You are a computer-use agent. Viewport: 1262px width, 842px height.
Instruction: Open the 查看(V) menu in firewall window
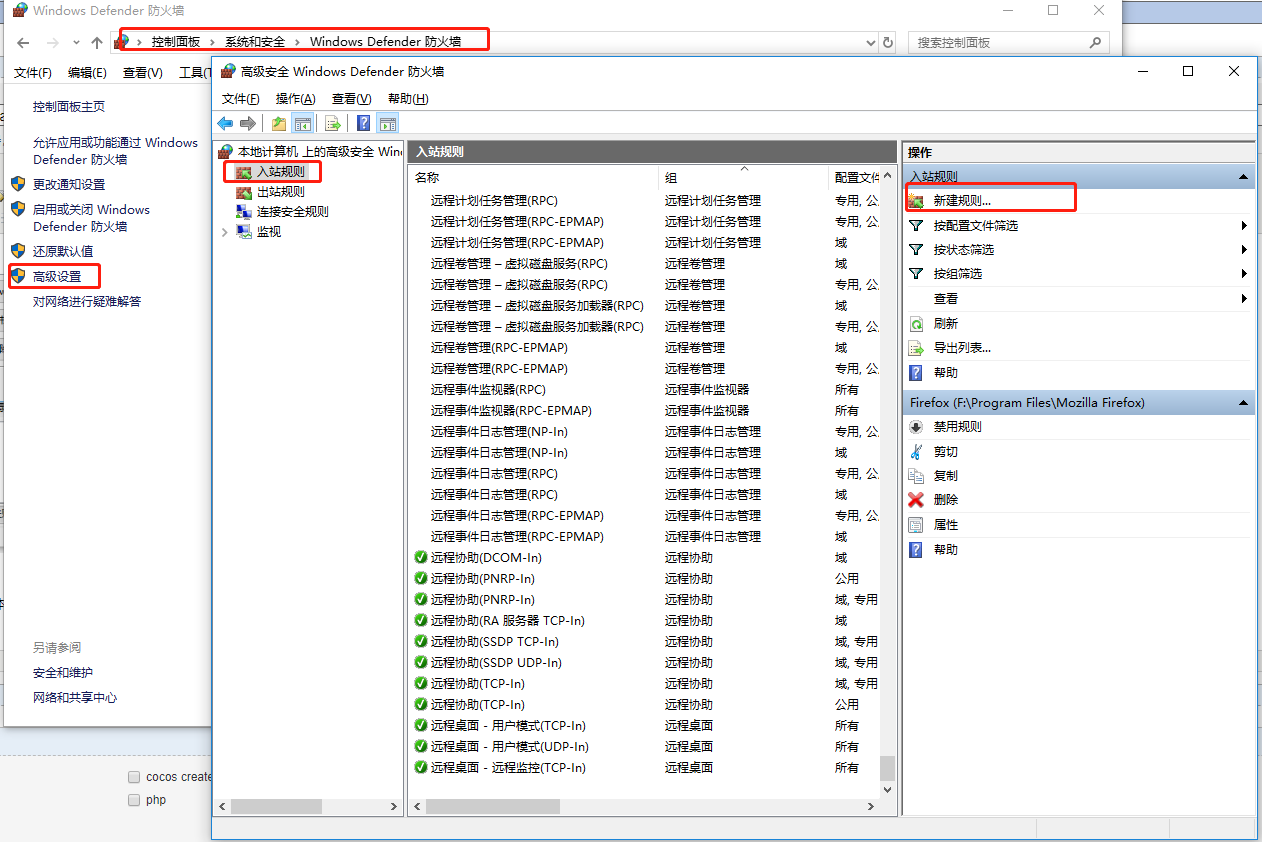coord(351,99)
